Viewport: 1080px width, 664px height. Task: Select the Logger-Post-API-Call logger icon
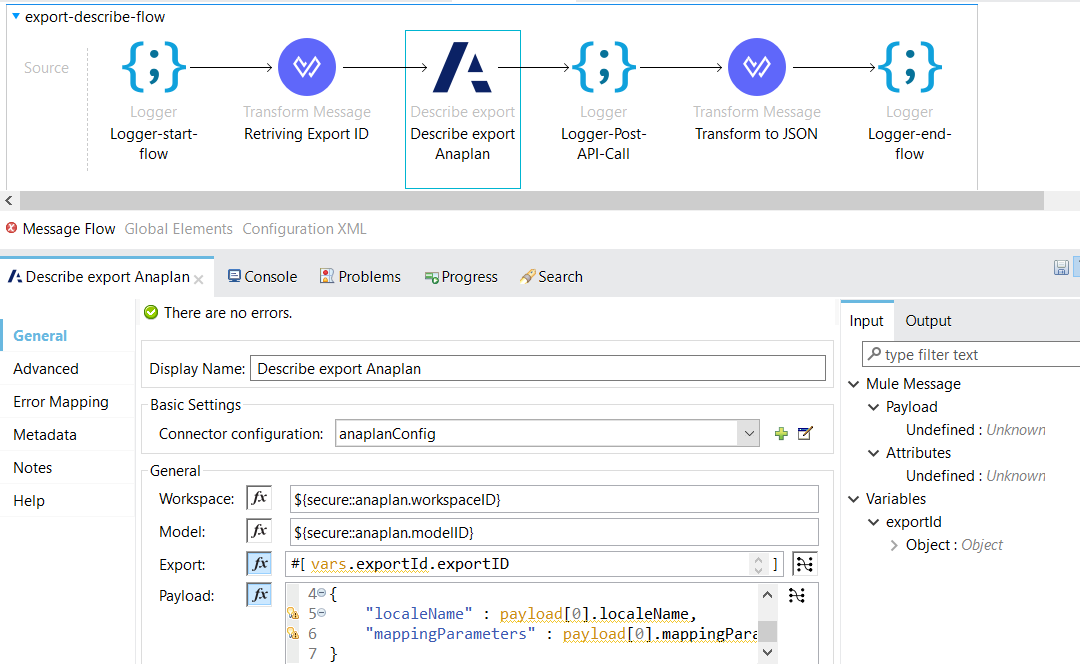603,67
